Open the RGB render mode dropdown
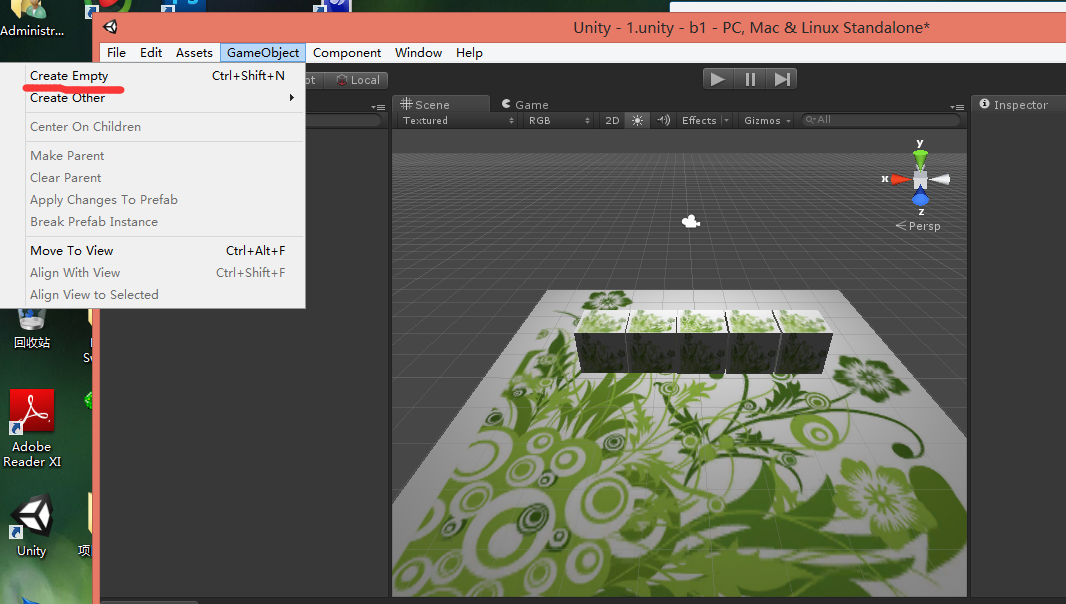 [x=560, y=120]
